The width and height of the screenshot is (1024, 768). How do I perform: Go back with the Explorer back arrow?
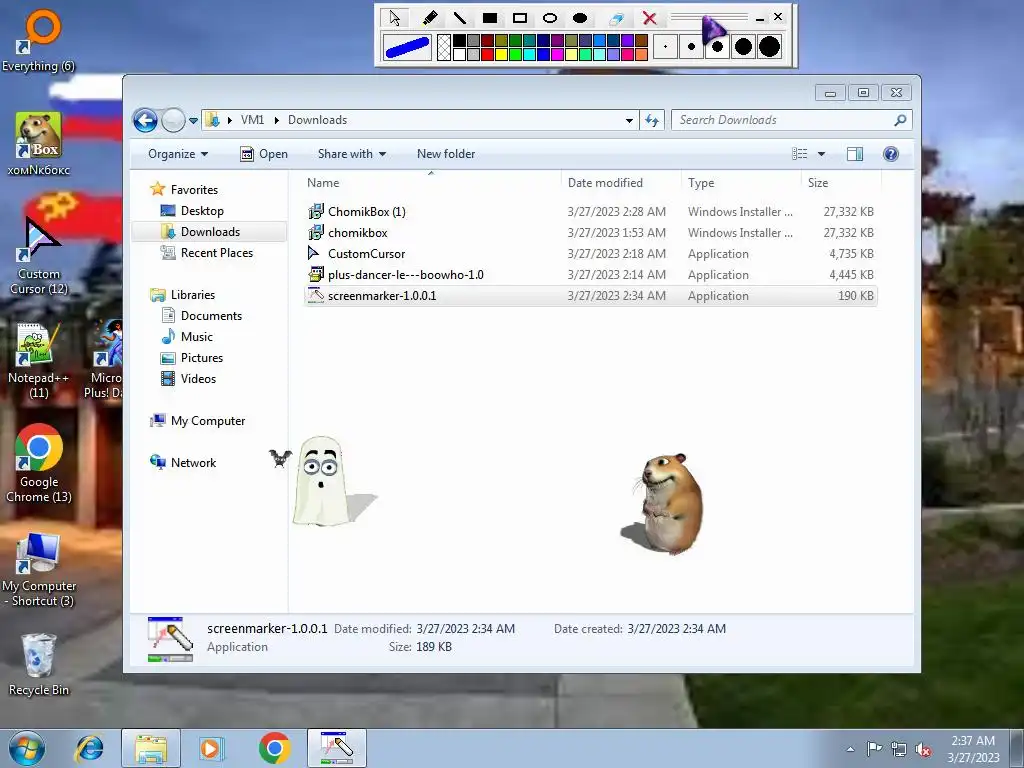click(145, 120)
